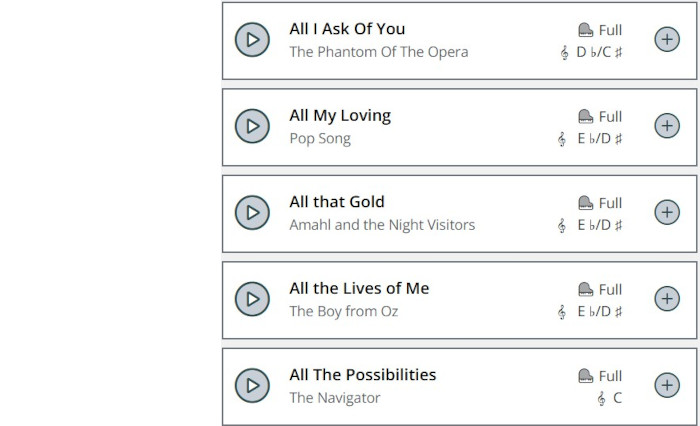The height and width of the screenshot is (426, 700).
Task: Add All the Lives of Me to list
Action: pos(666,299)
